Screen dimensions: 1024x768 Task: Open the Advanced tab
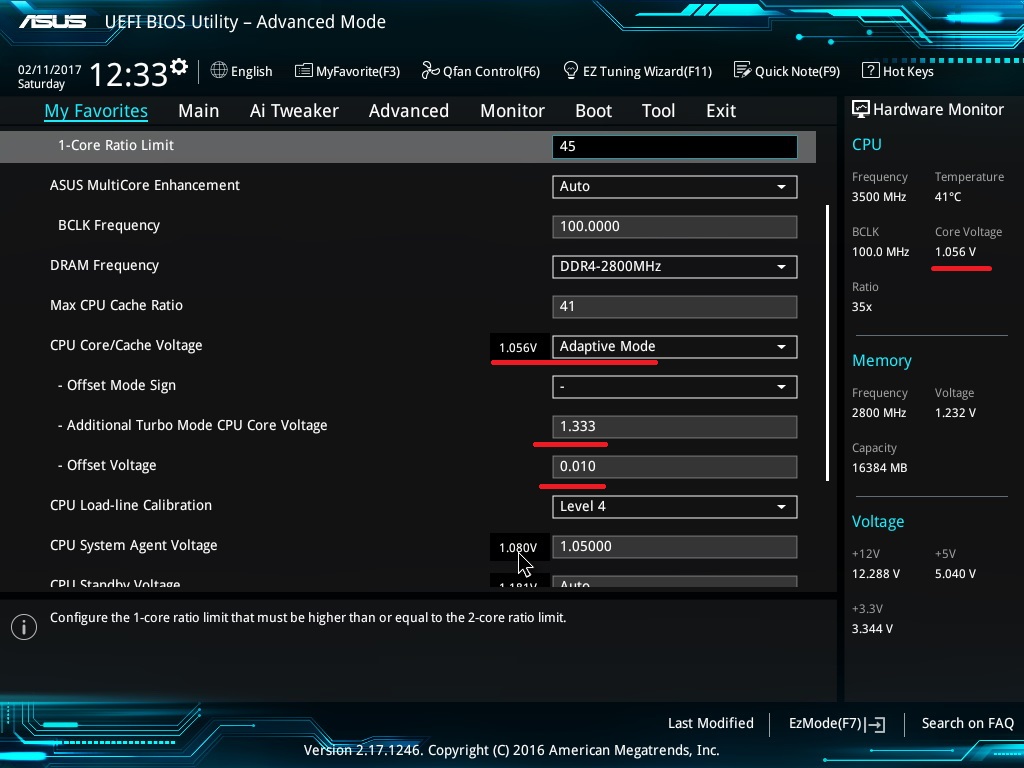(409, 111)
